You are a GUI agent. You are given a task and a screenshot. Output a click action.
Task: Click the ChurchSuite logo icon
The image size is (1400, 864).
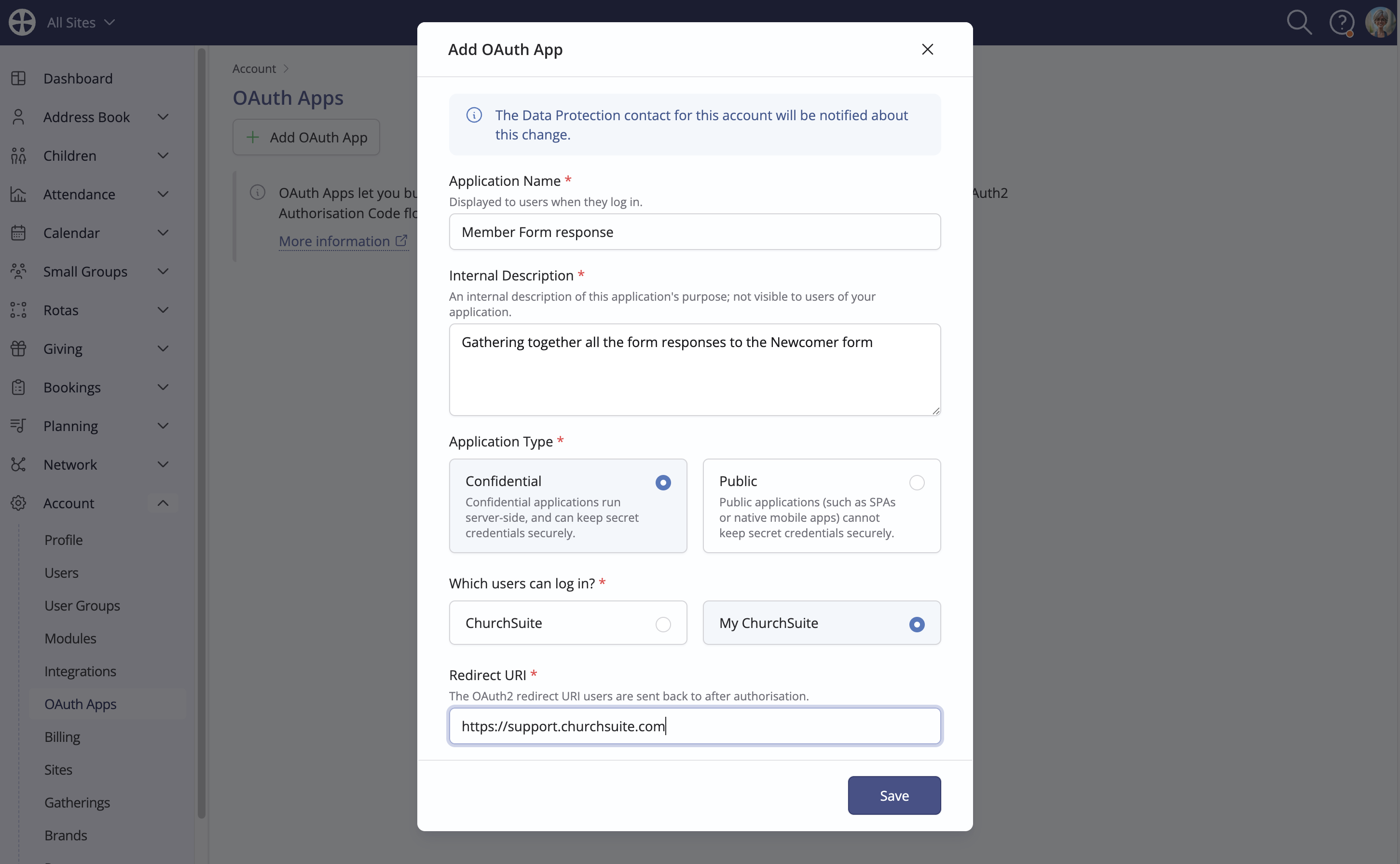[22, 22]
